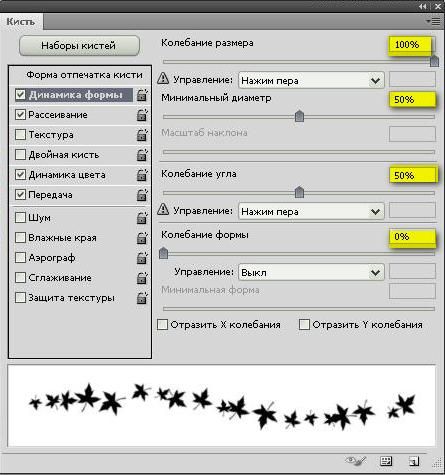
Task: Open roundness jitter Управление dropdown showing Выкл
Action: [311, 272]
